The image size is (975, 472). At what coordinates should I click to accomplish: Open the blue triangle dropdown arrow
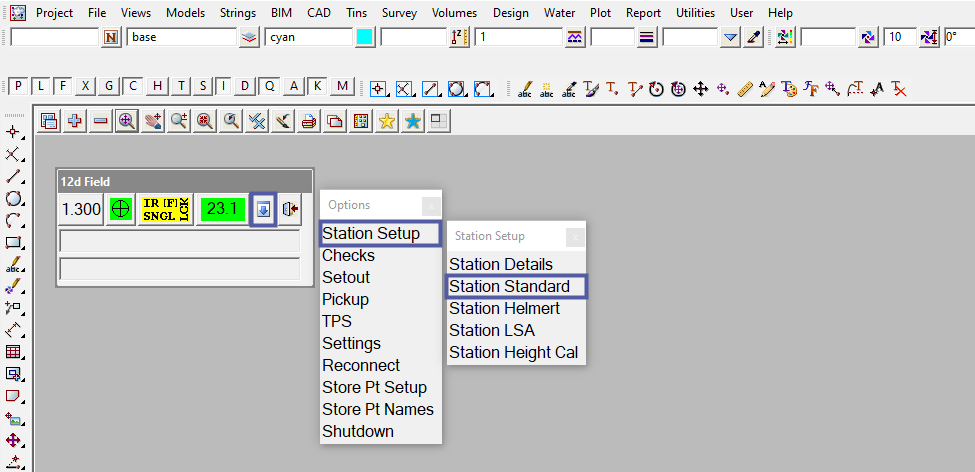click(x=730, y=37)
